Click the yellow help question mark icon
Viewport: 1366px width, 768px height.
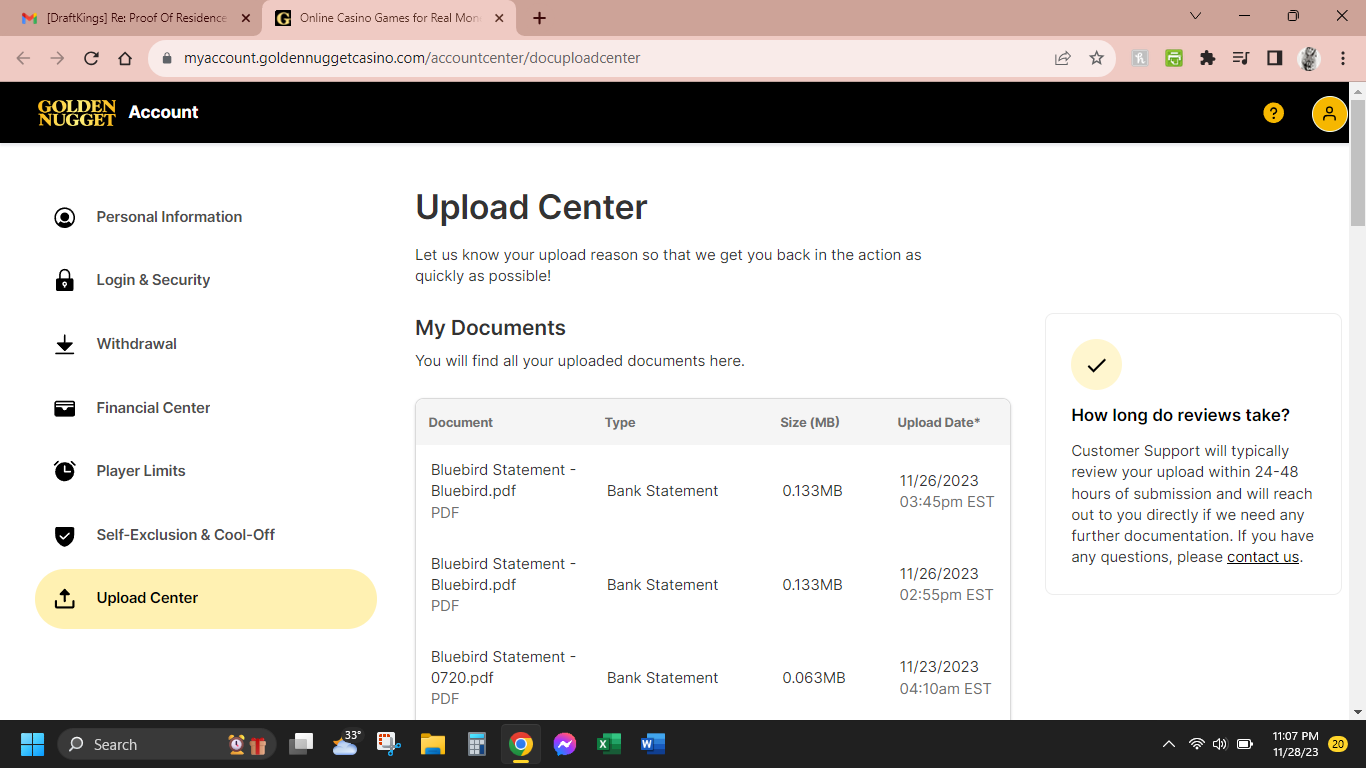(1273, 113)
